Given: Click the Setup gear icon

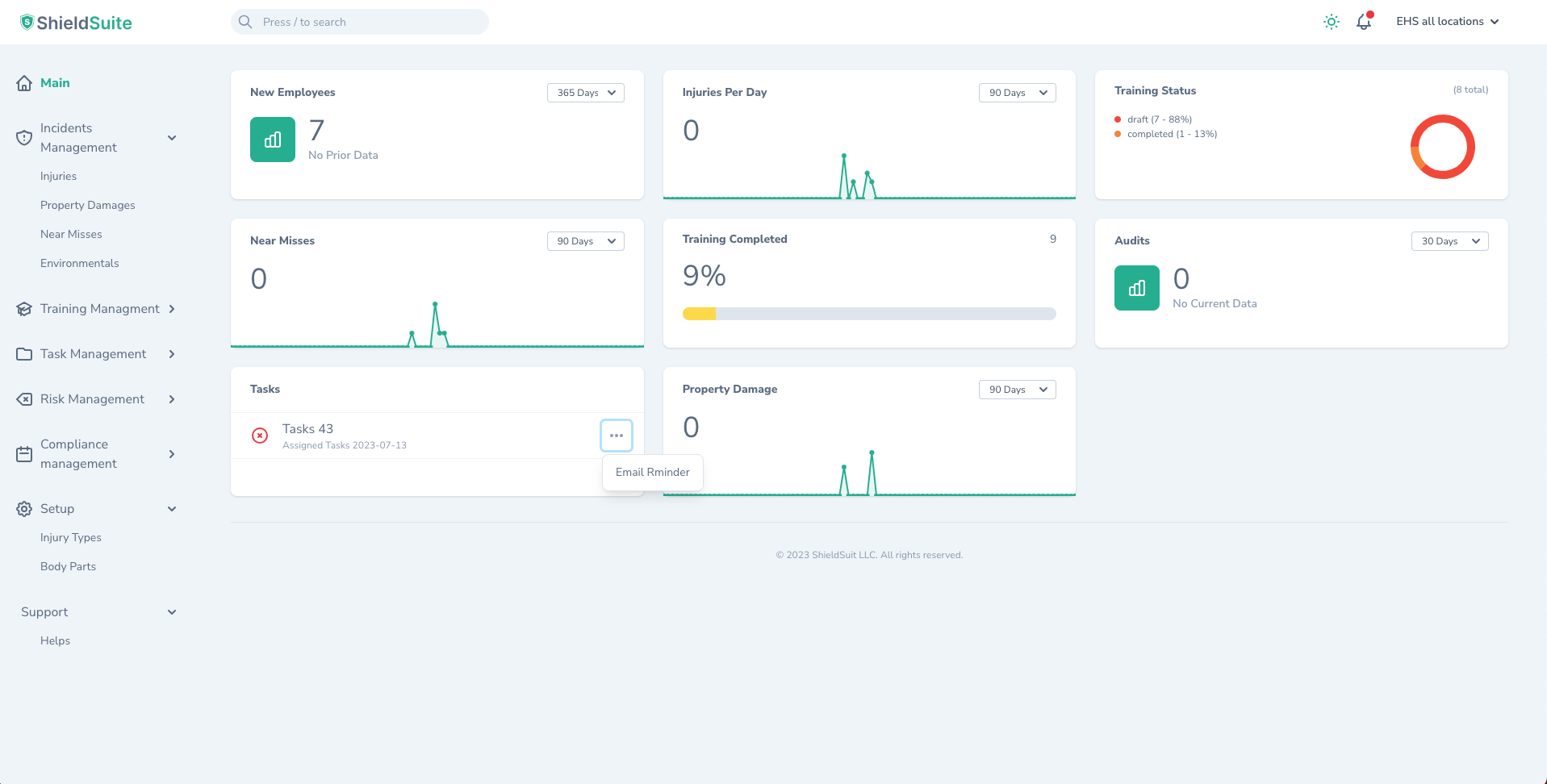Looking at the screenshot, I should click(x=24, y=509).
